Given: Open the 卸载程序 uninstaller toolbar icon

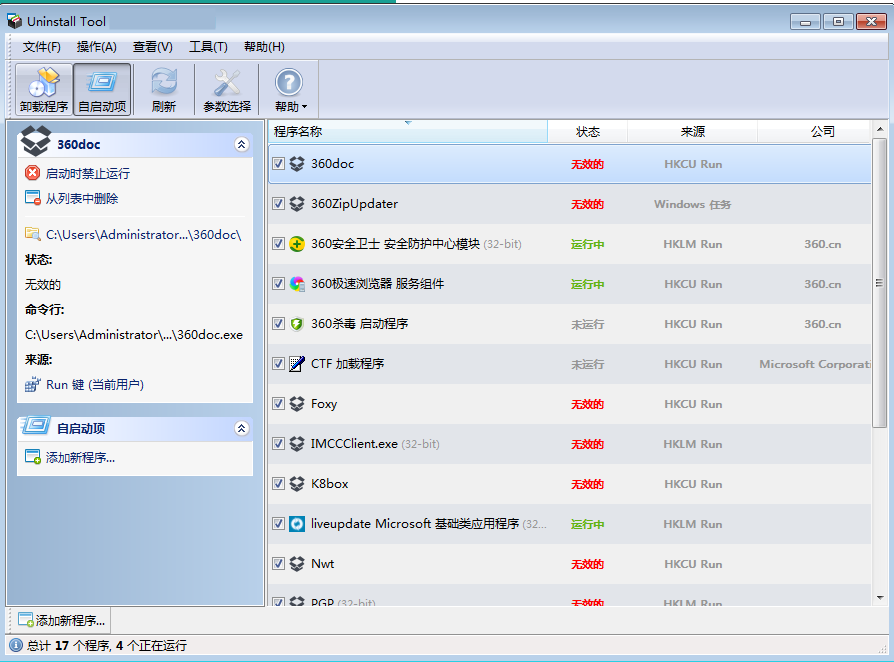Looking at the screenshot, I should (43, 90).
